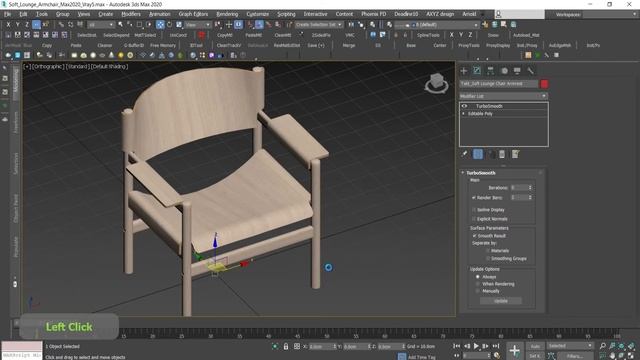This screenshot has width=640, height=360.
Task: Click the Z axis constraint in top-left toolbar
Action: [x=27, y=24]
